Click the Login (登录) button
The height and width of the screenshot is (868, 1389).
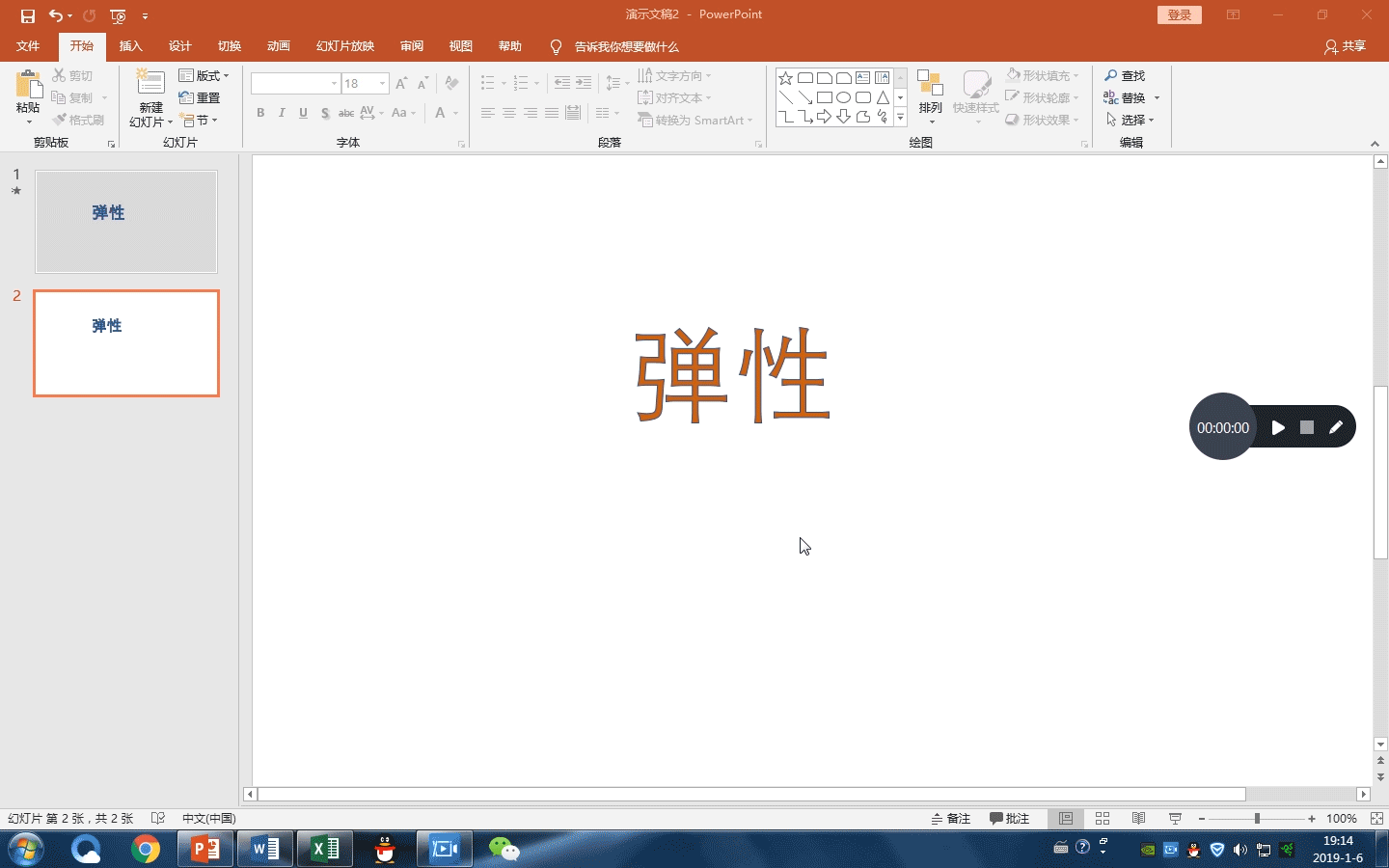(x=1179, y=14)
